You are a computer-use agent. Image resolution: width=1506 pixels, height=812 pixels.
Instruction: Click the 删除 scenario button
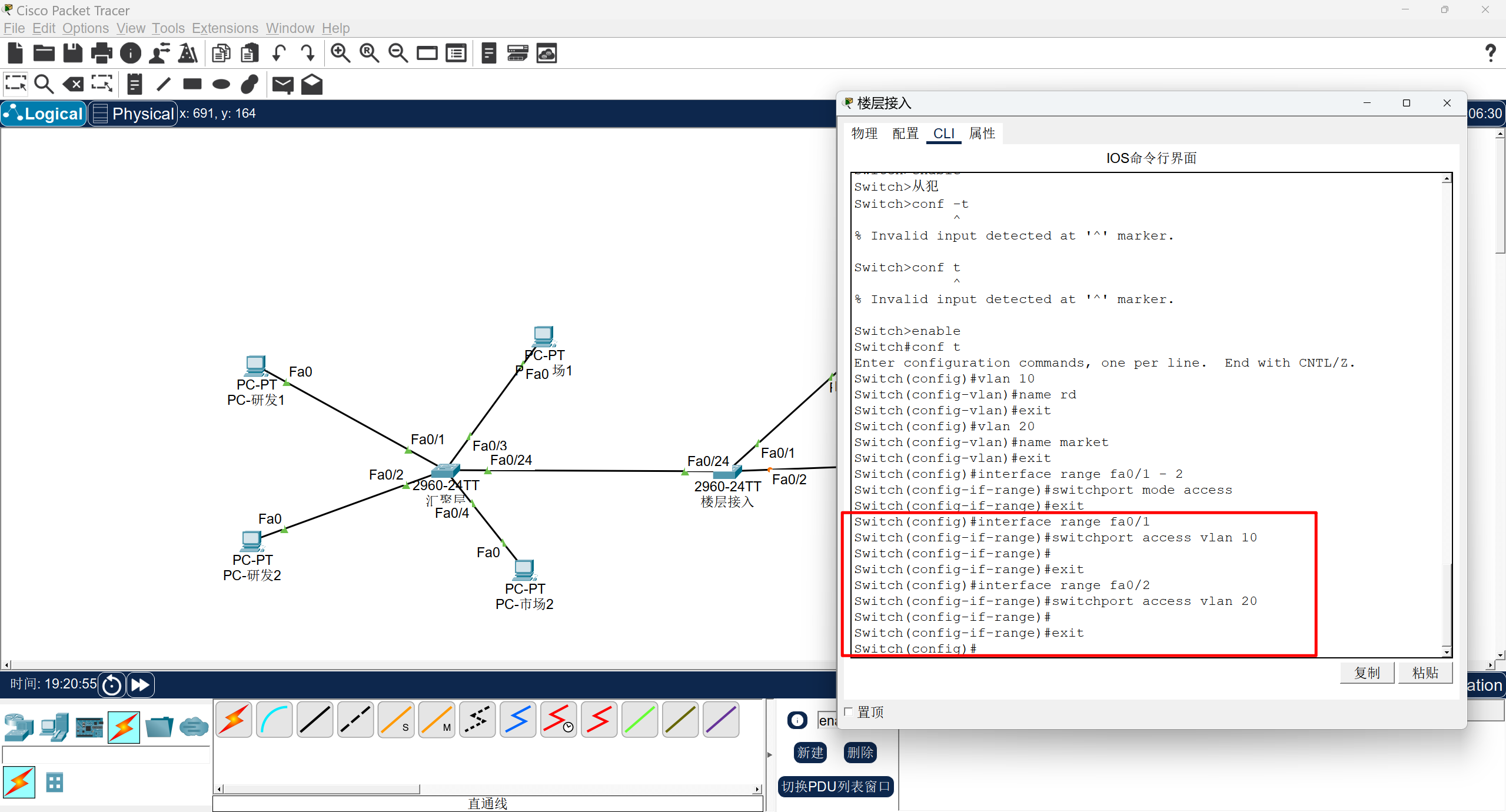click(860, 753)
